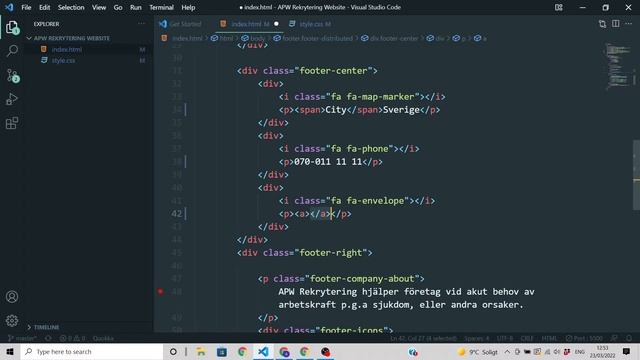
Task: Open the Extensions view
Action: point(12,123)
